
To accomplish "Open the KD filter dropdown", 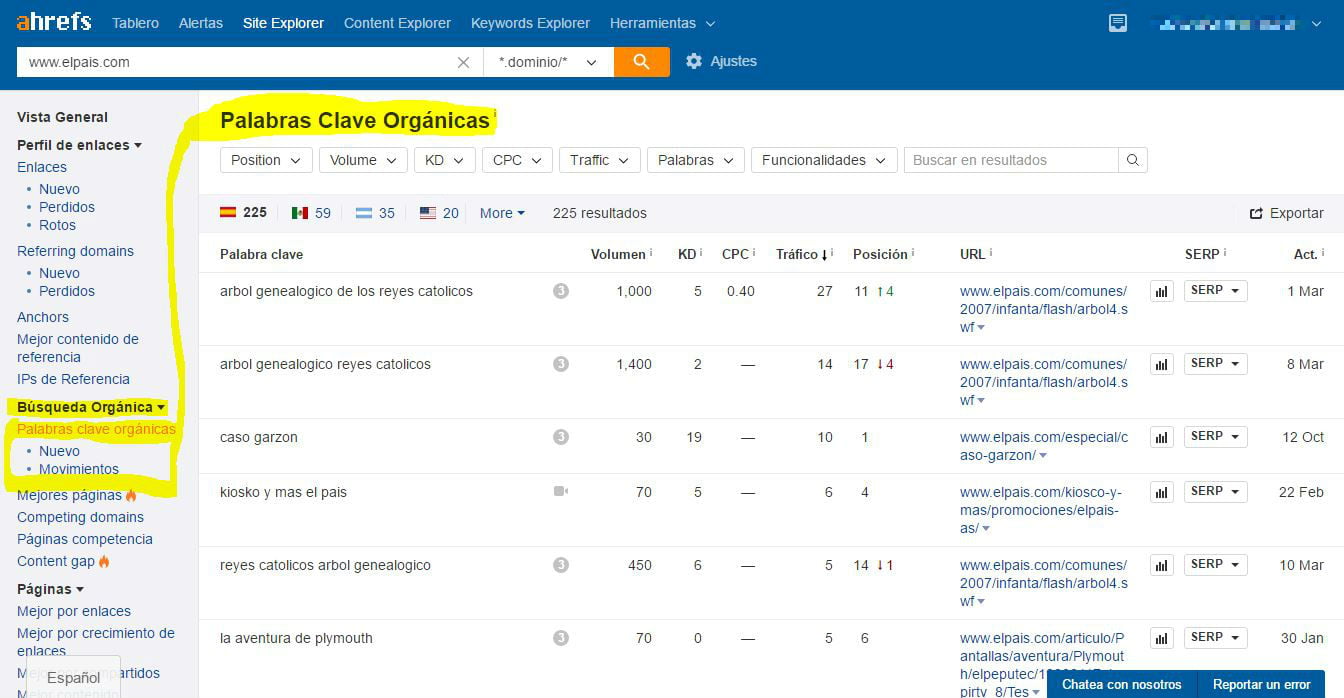I will (x=444, y=160).
